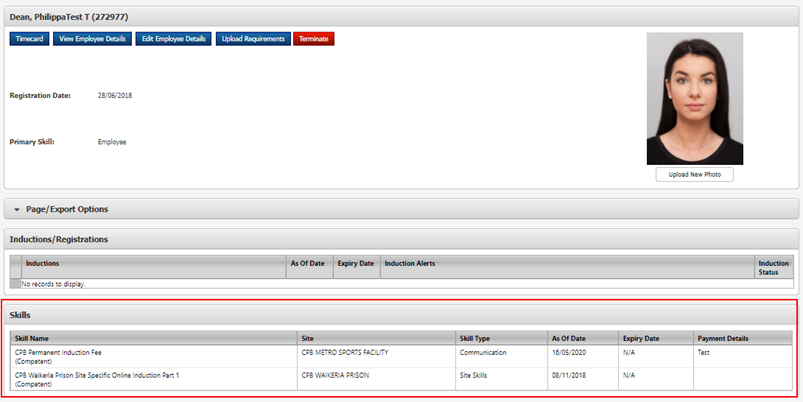Click the CPB METRO SPORTS FACILITY cell
803x402 pixels.
tap(345, 352)
